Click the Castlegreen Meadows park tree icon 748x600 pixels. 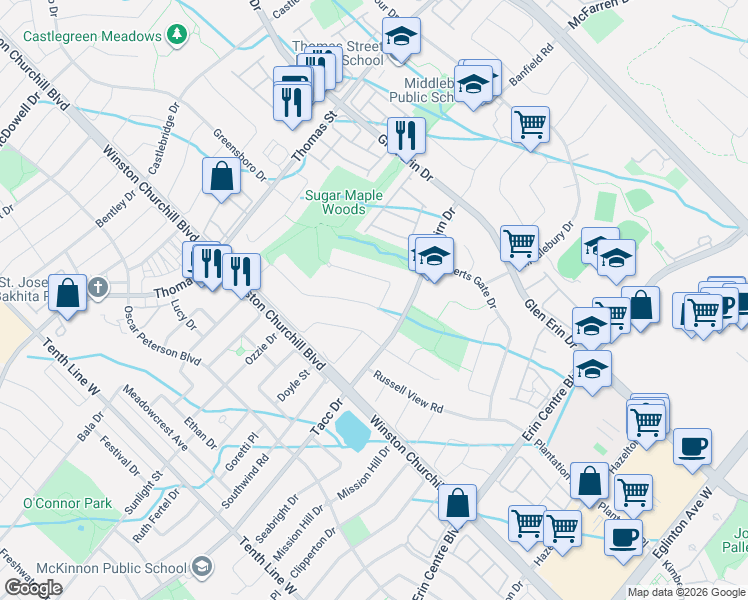pyautogui.click(x=177, y=34)
